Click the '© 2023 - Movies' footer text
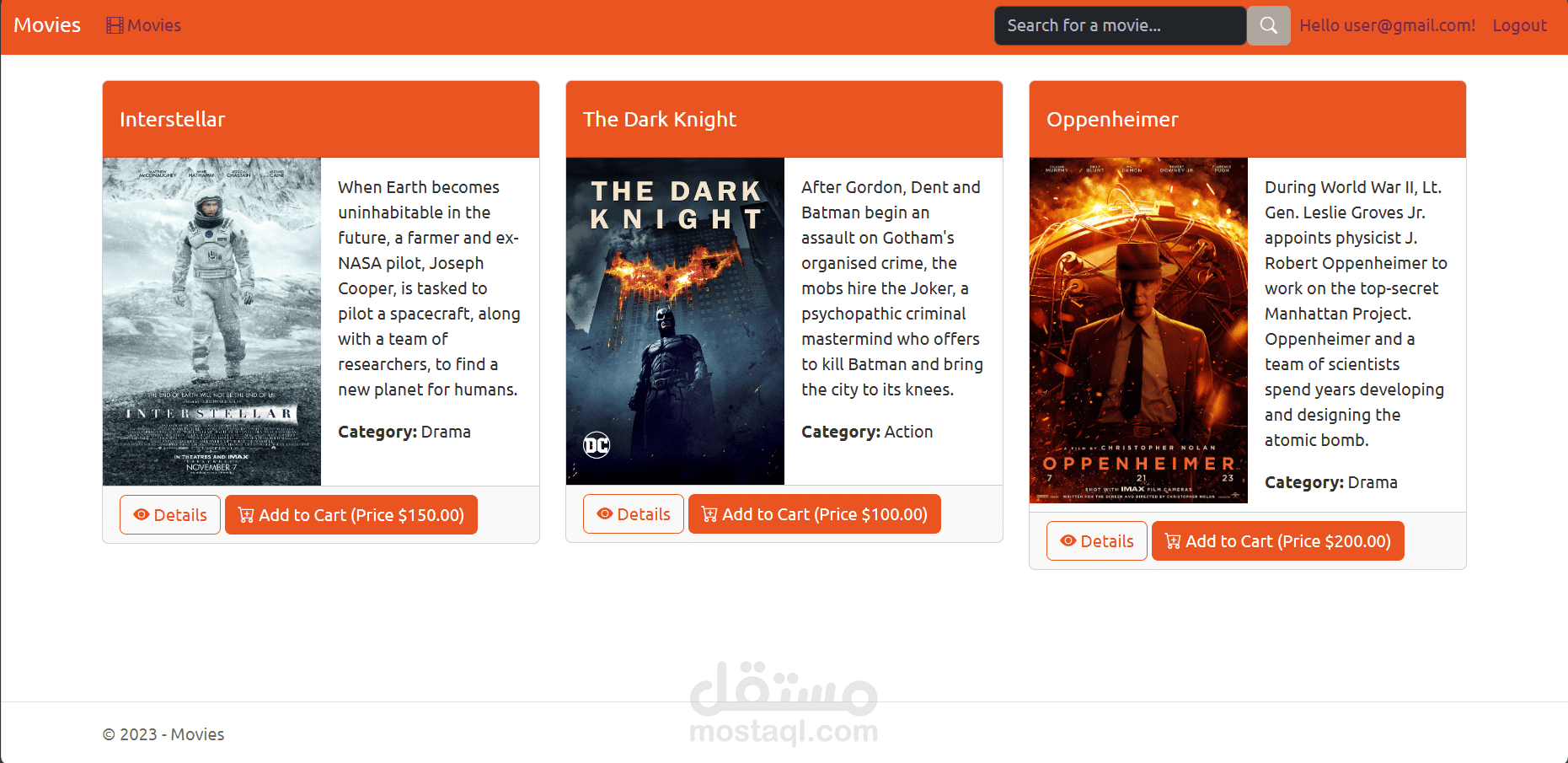The image size is (1568, 763). pos(163,734)
